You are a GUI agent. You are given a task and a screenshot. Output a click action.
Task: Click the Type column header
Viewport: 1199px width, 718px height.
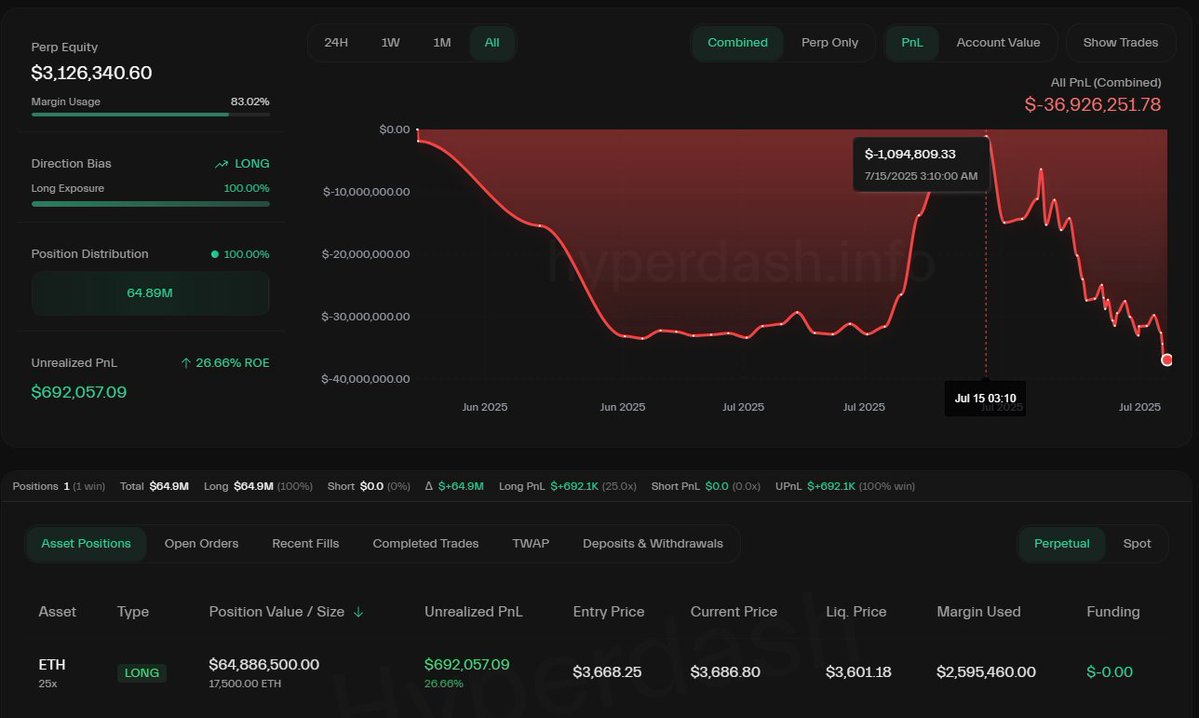[x=133, y=612]
